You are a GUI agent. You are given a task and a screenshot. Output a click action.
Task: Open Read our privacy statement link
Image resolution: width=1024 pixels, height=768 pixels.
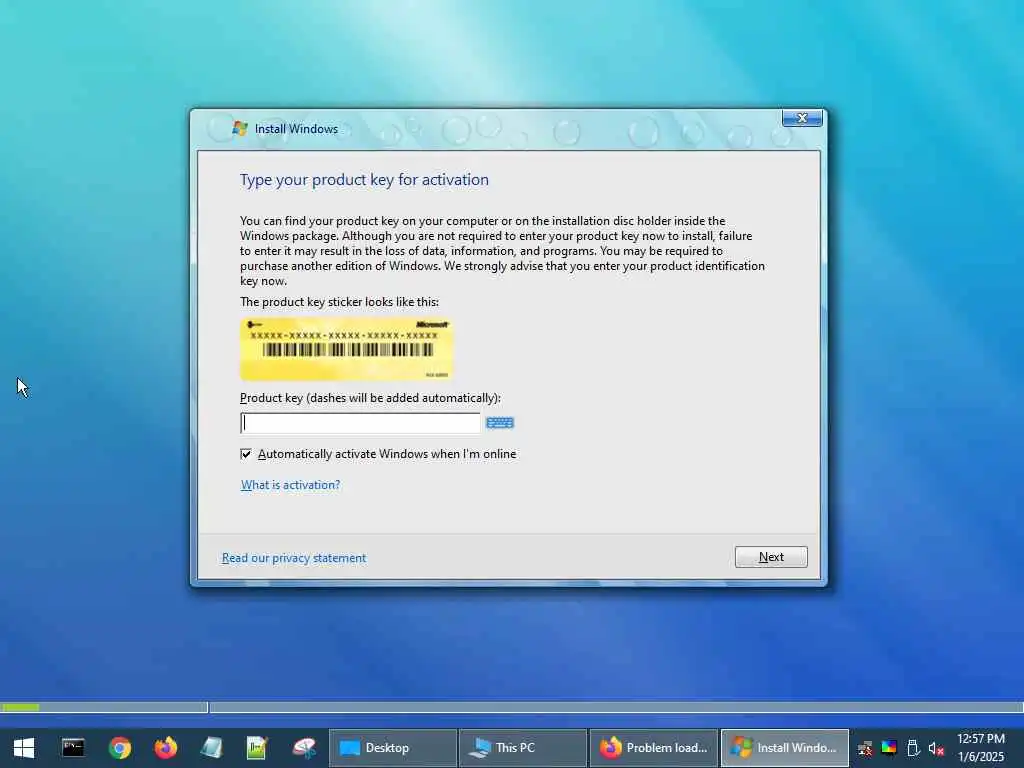[x=294, y=558]
